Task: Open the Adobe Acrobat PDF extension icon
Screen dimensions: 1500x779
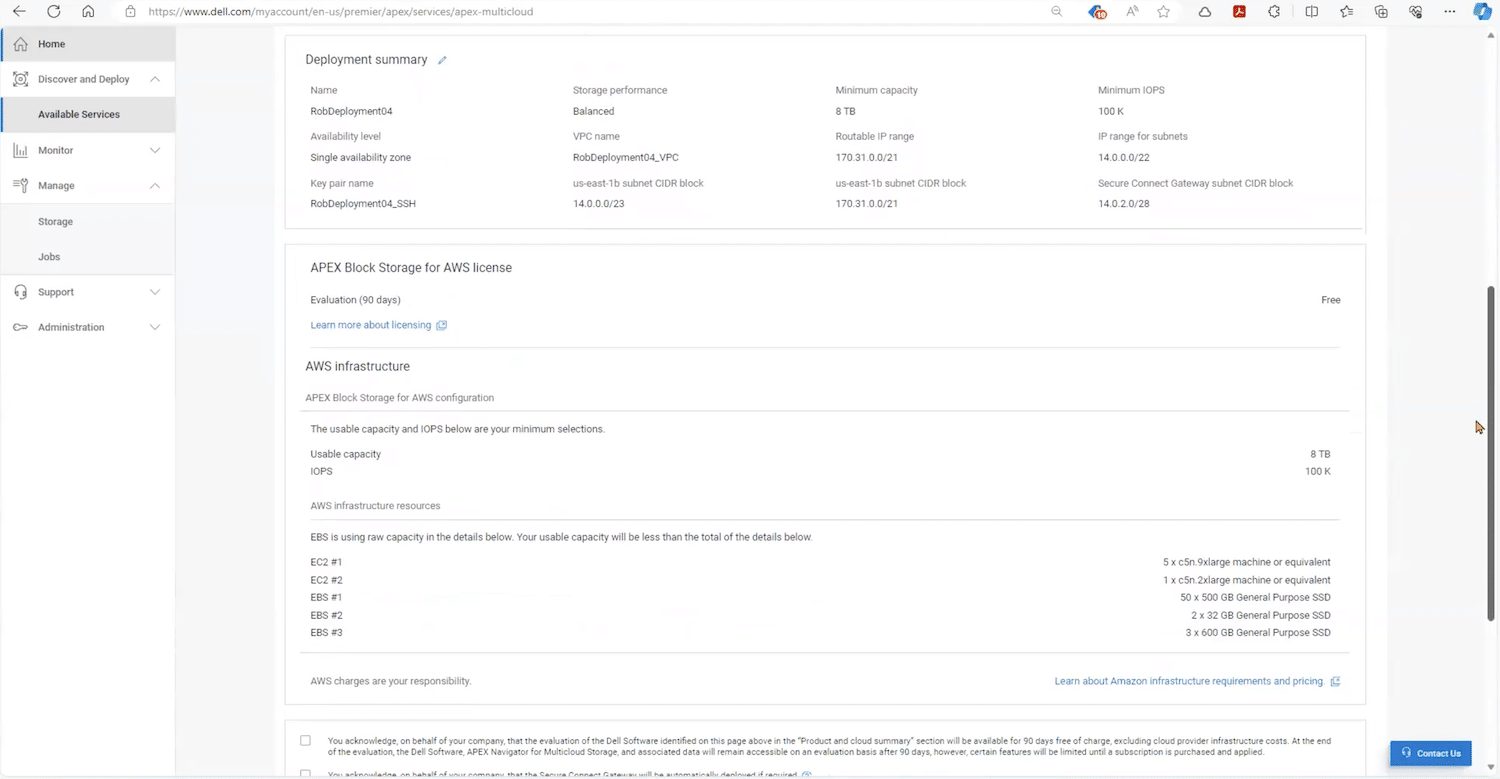Action: (1239, 12)
